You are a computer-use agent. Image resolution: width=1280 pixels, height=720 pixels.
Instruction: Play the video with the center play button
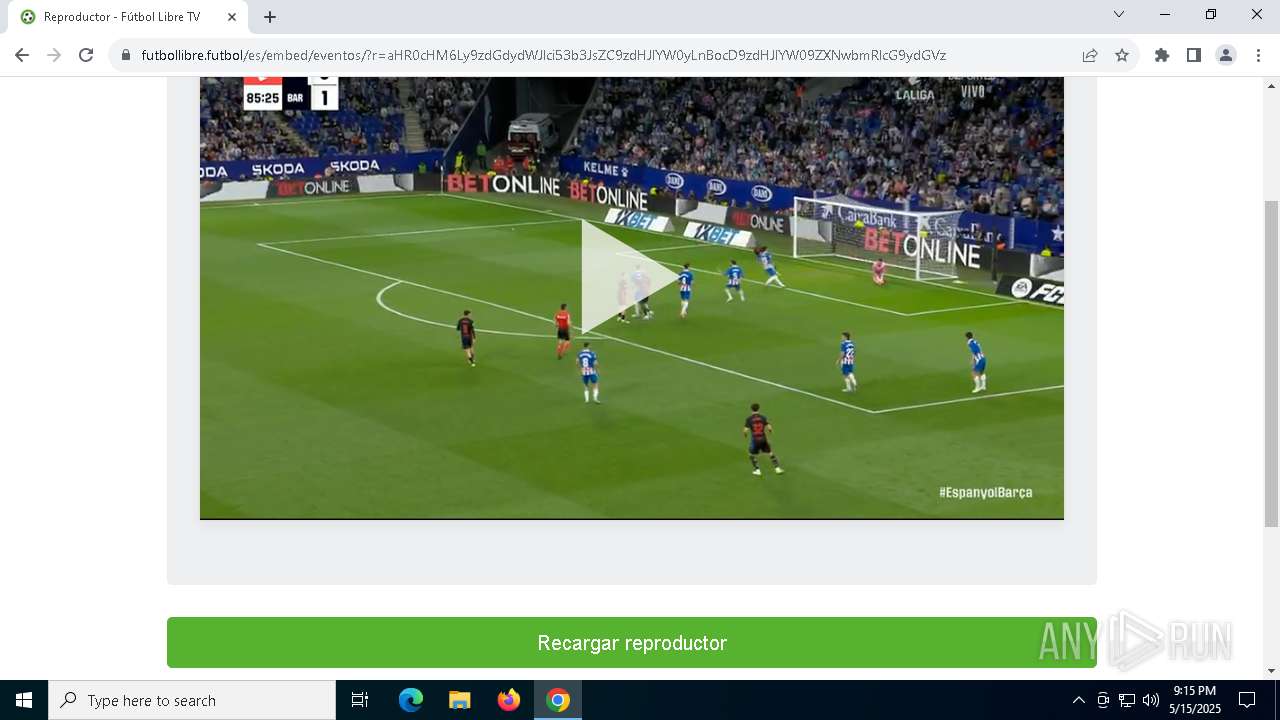tap(630, 276)
